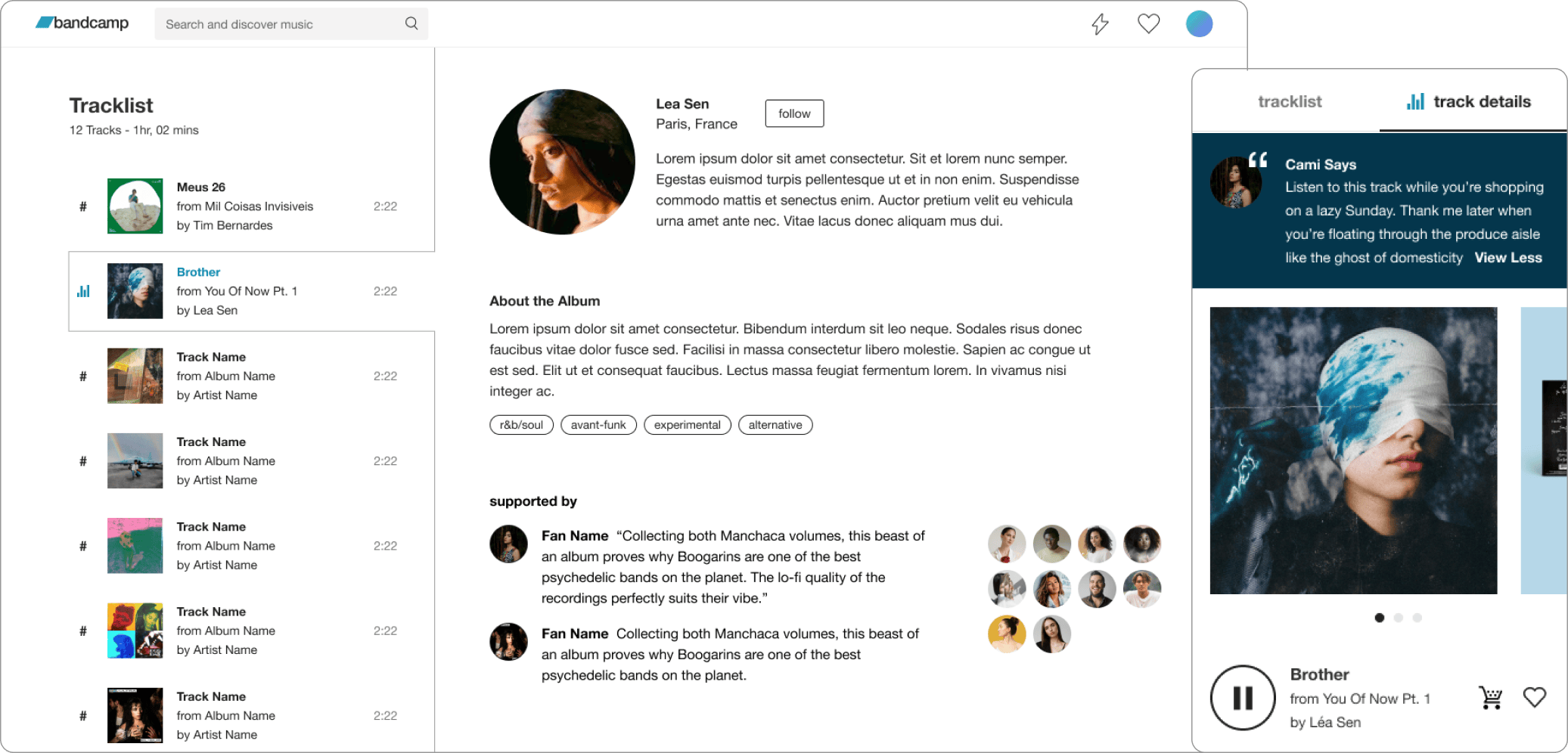Open wishlist heart icon in header
The image size is (1568, 753).
click(1148, 24)
